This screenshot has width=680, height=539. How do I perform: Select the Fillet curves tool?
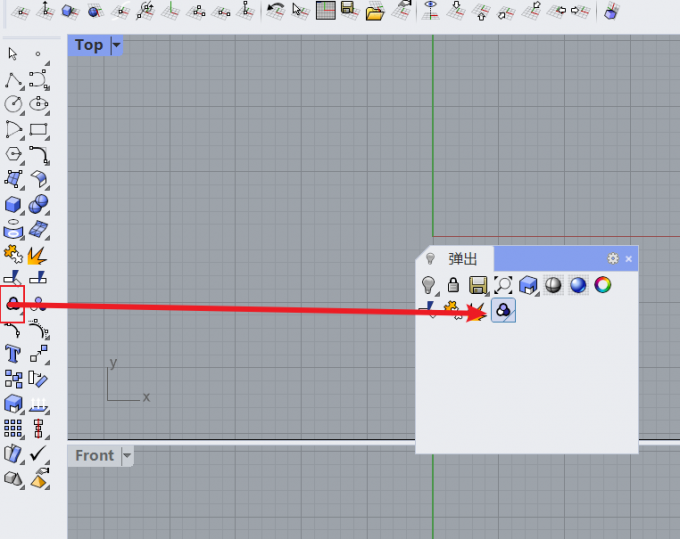(x=39, y=154)
